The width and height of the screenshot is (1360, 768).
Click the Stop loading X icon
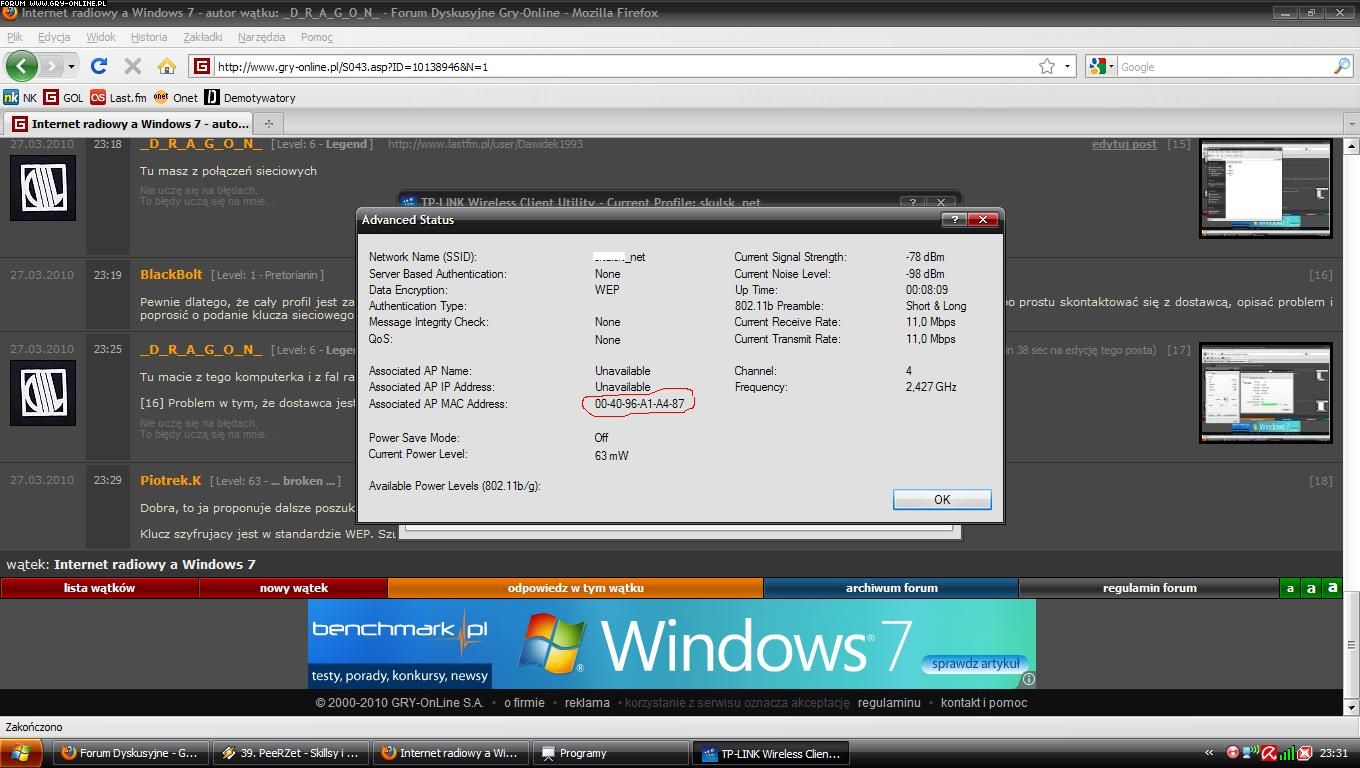[x=132, y=66]
